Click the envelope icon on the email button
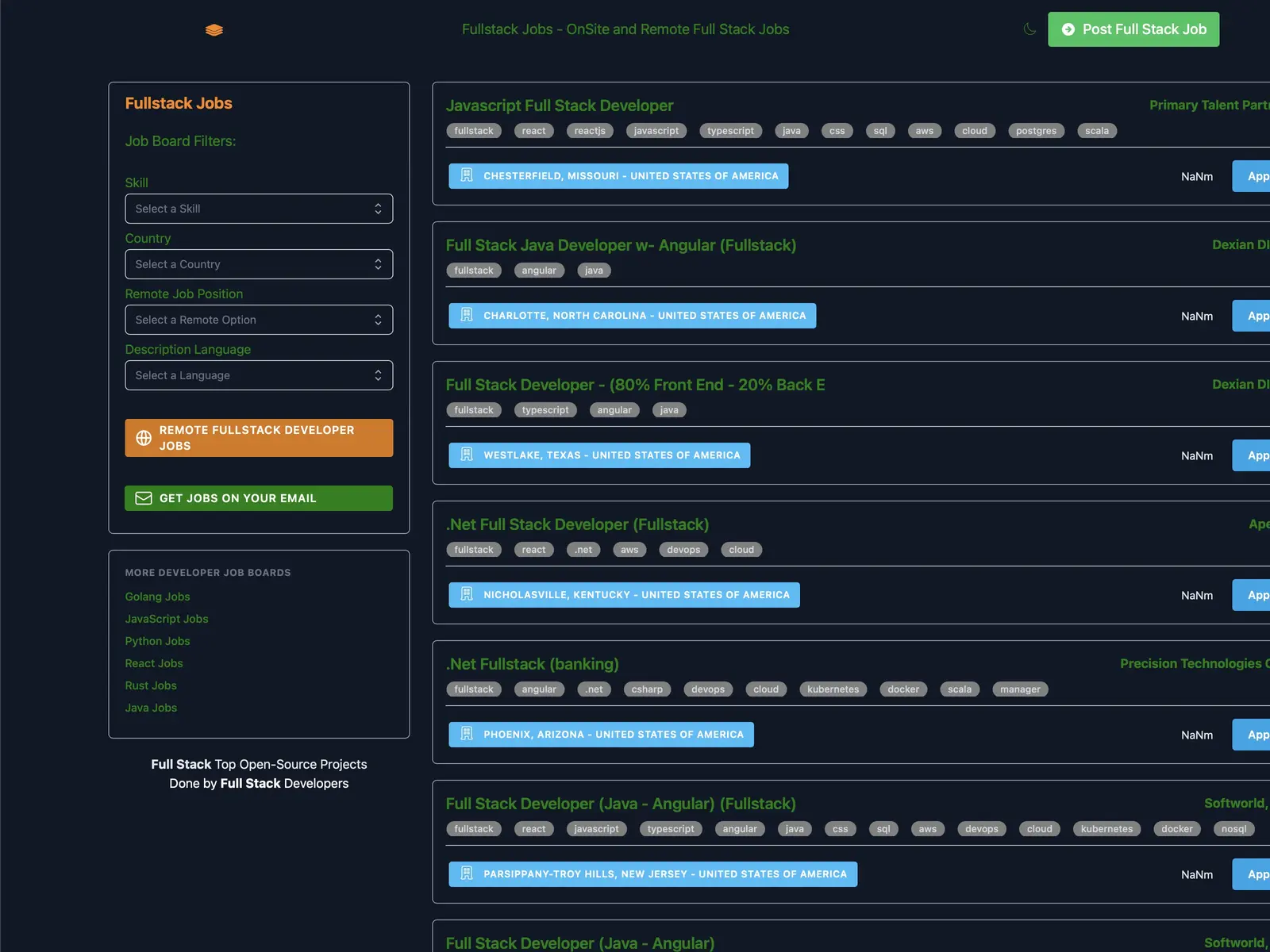Image resolution: width=1270 pixels, height=952 pixels. pos(144,498)
